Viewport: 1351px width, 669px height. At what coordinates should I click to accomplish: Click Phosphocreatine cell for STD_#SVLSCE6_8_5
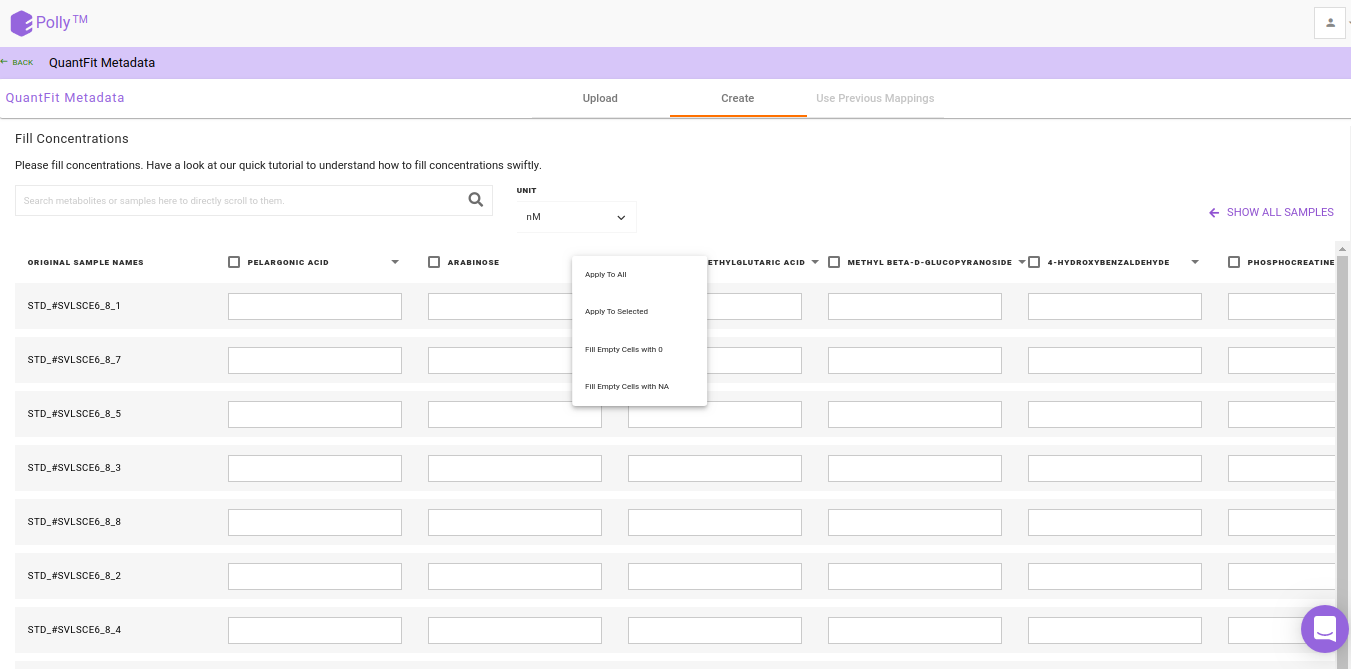[1281, 414]
